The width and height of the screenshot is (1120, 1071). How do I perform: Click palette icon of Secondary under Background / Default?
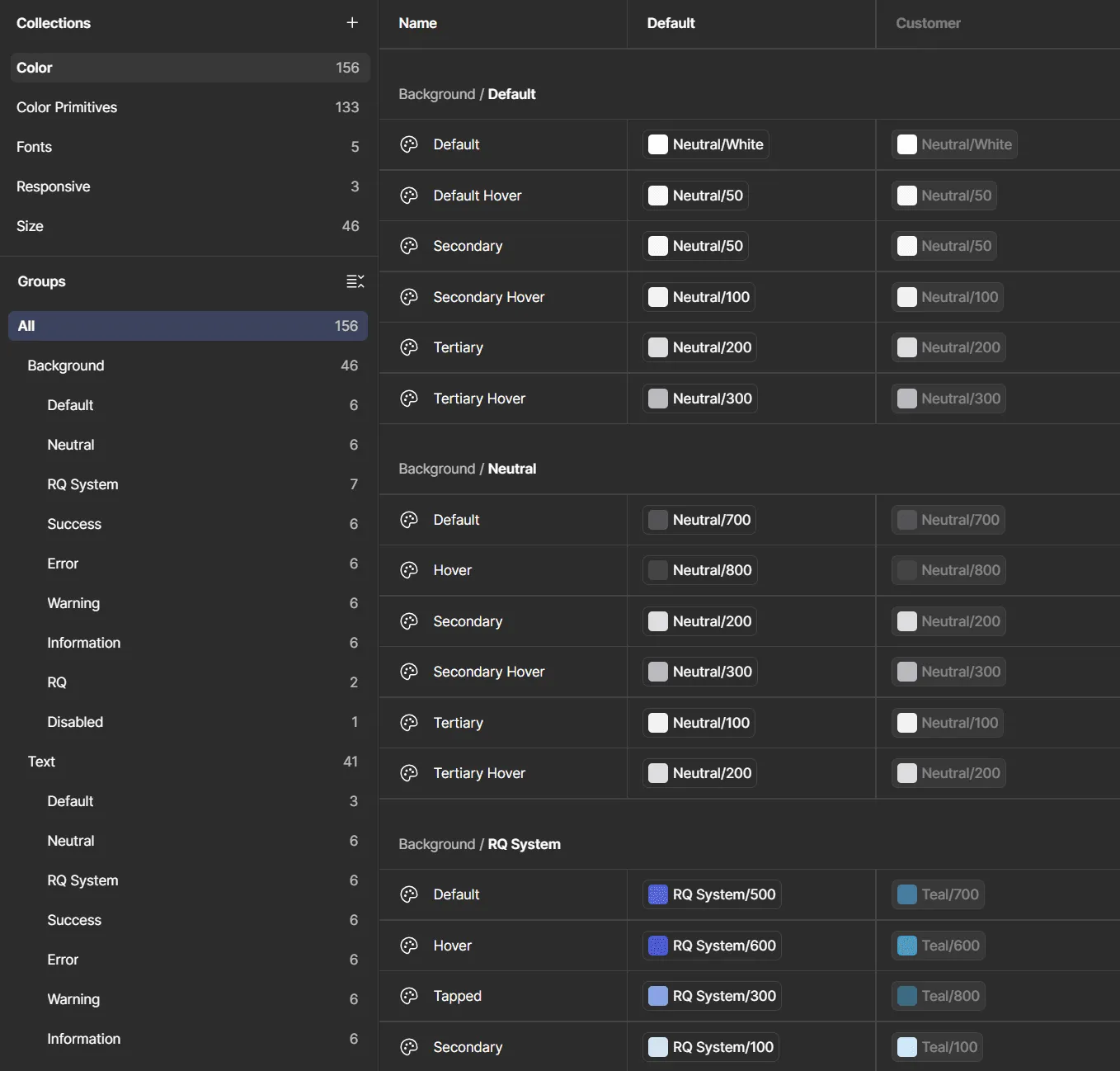pos(409,246)
